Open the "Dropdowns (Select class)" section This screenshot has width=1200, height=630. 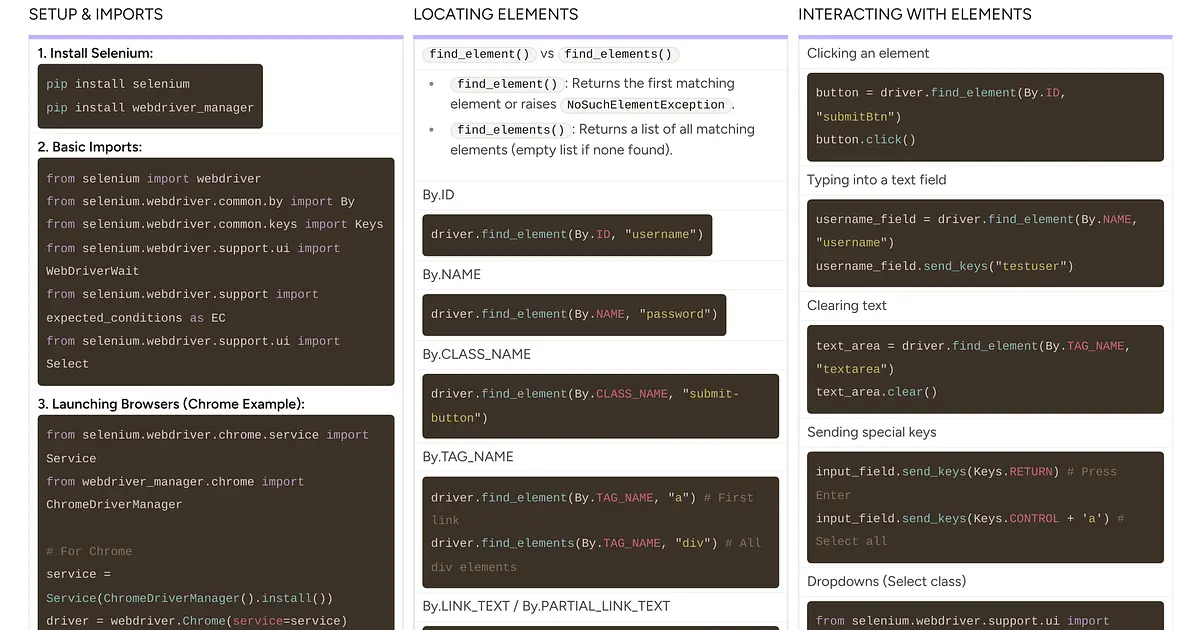coord(886,580)
